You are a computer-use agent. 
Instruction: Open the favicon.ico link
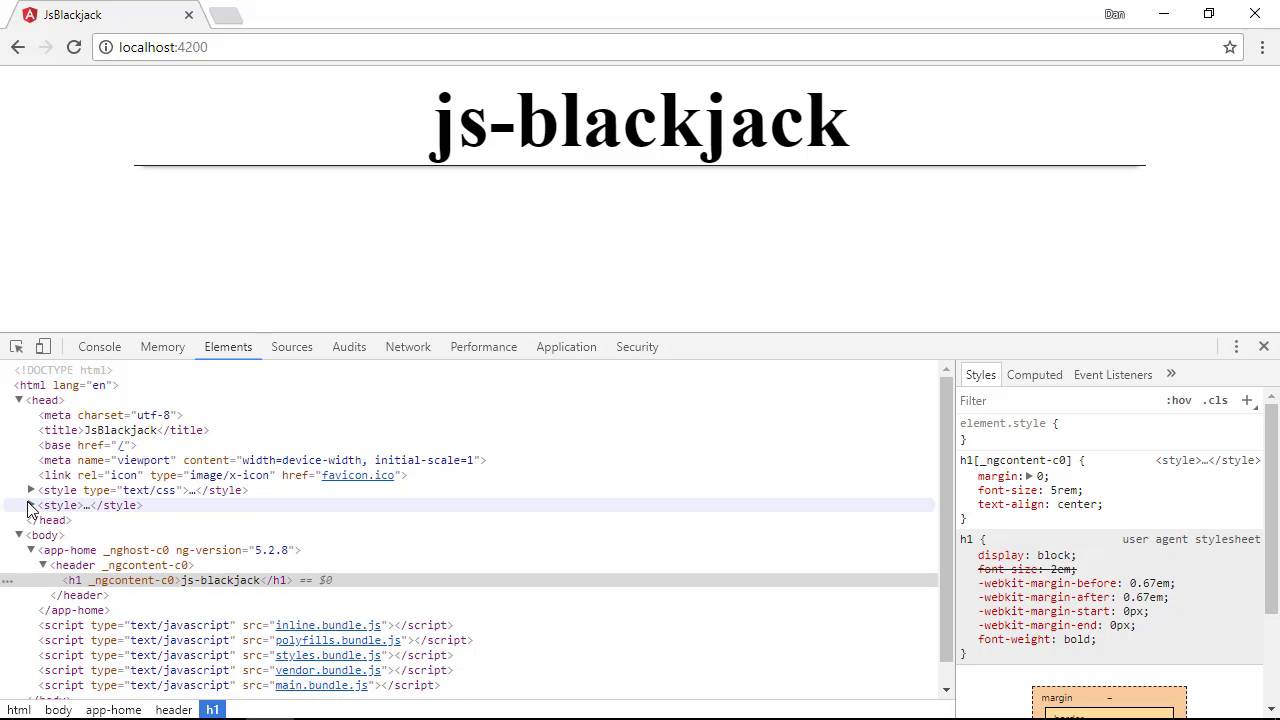(x=358, y=475)
